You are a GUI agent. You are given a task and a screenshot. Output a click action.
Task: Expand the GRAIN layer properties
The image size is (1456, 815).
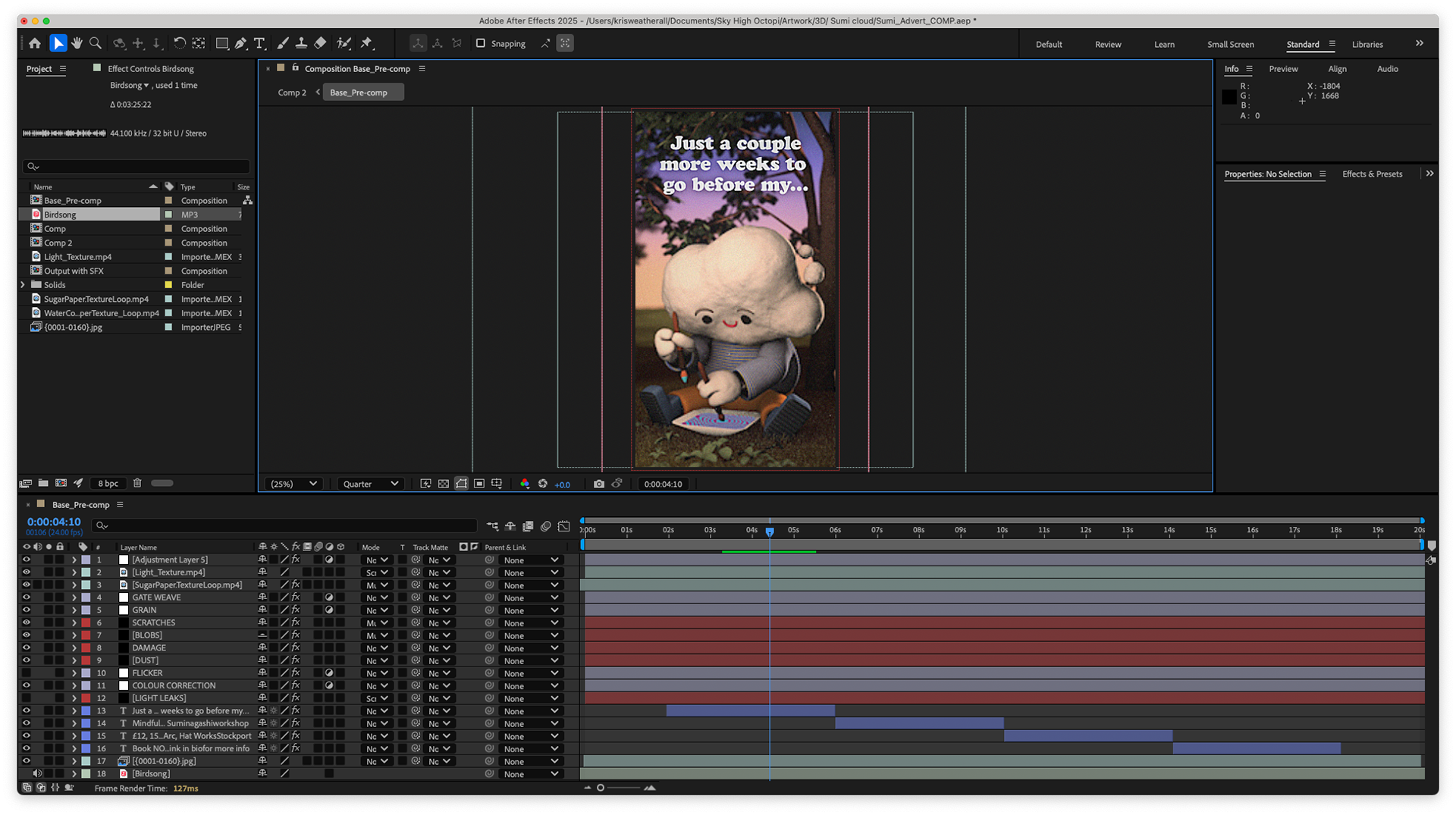pos(74,610)
